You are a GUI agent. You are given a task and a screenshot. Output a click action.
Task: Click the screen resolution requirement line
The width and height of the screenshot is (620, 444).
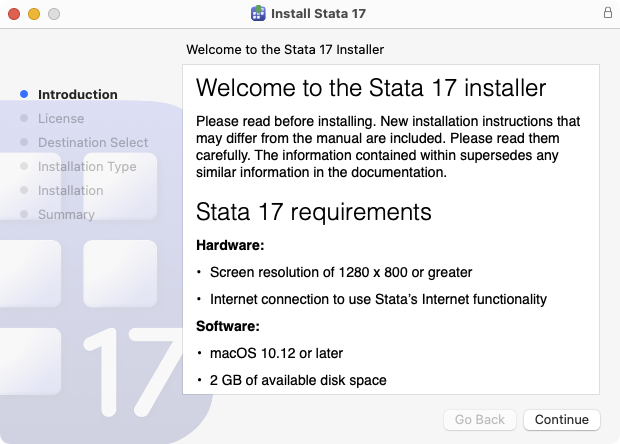340,272
